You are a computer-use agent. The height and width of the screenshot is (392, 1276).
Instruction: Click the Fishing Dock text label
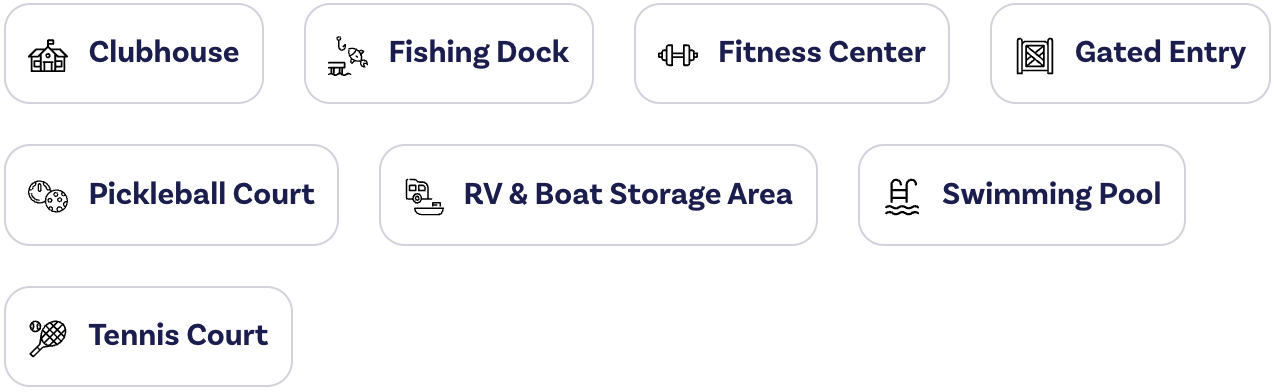pos(479,53)
